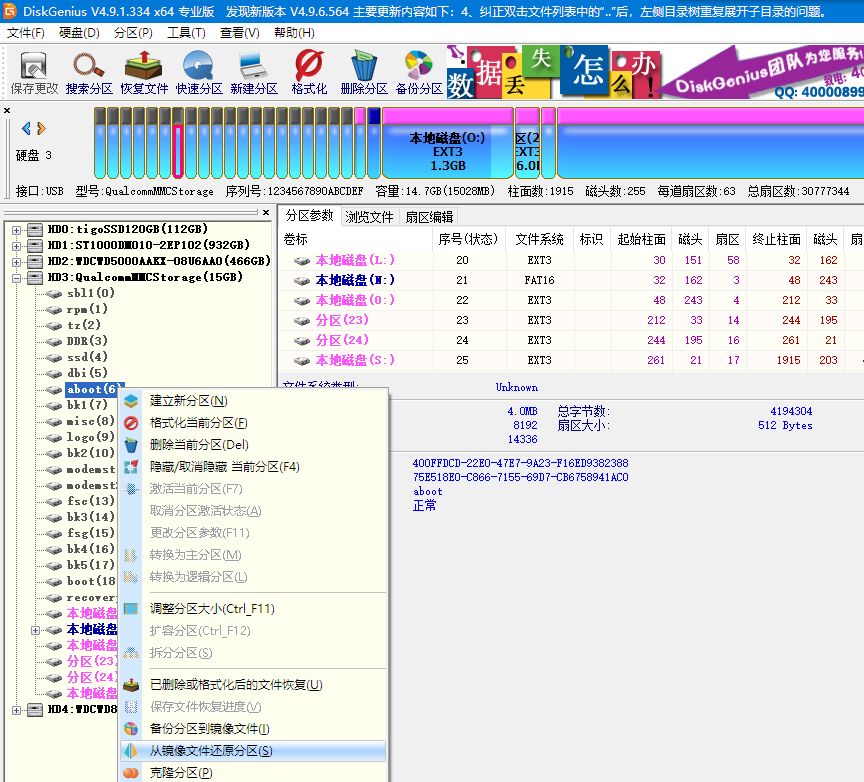
Task: Click the 序号(状态) column header
Action: [468, 239]
